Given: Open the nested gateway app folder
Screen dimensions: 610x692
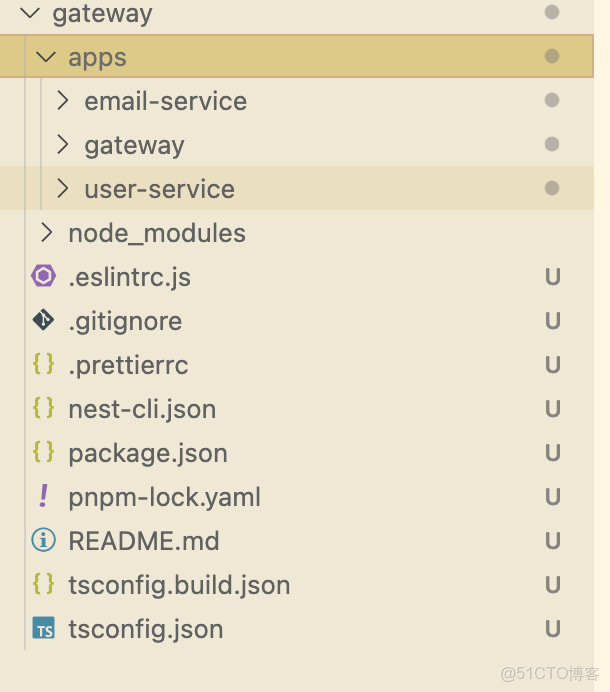Looking at the screenshot, I should tap(134, 145).
